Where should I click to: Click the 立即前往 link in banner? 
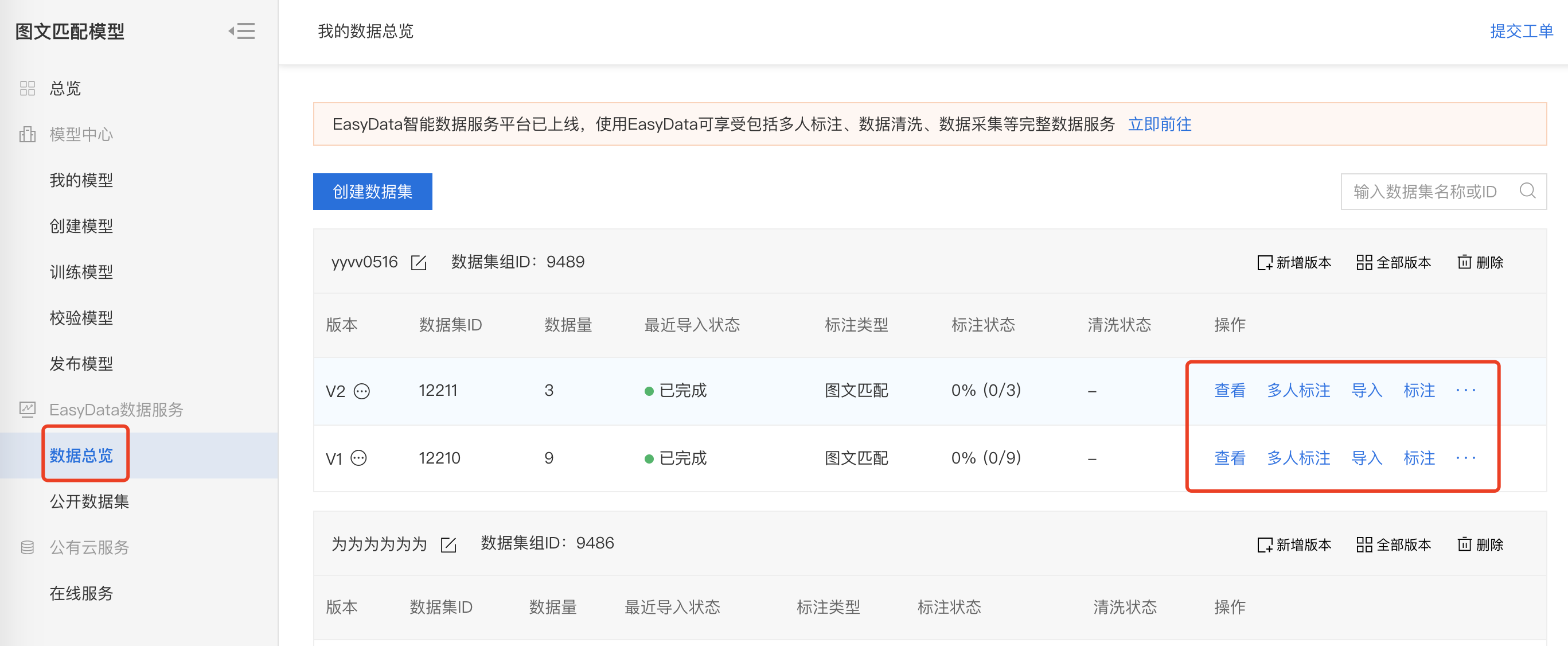1160,124
